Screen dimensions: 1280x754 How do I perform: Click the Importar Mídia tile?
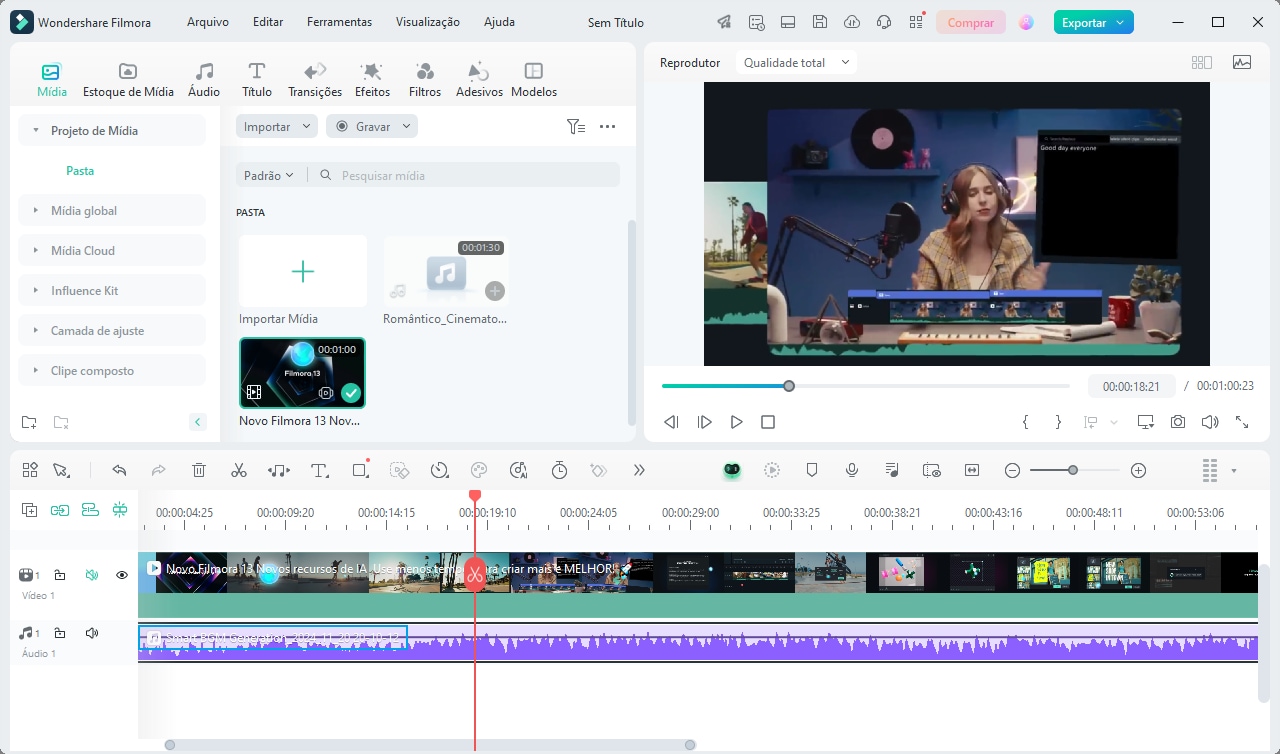point(303,271)
